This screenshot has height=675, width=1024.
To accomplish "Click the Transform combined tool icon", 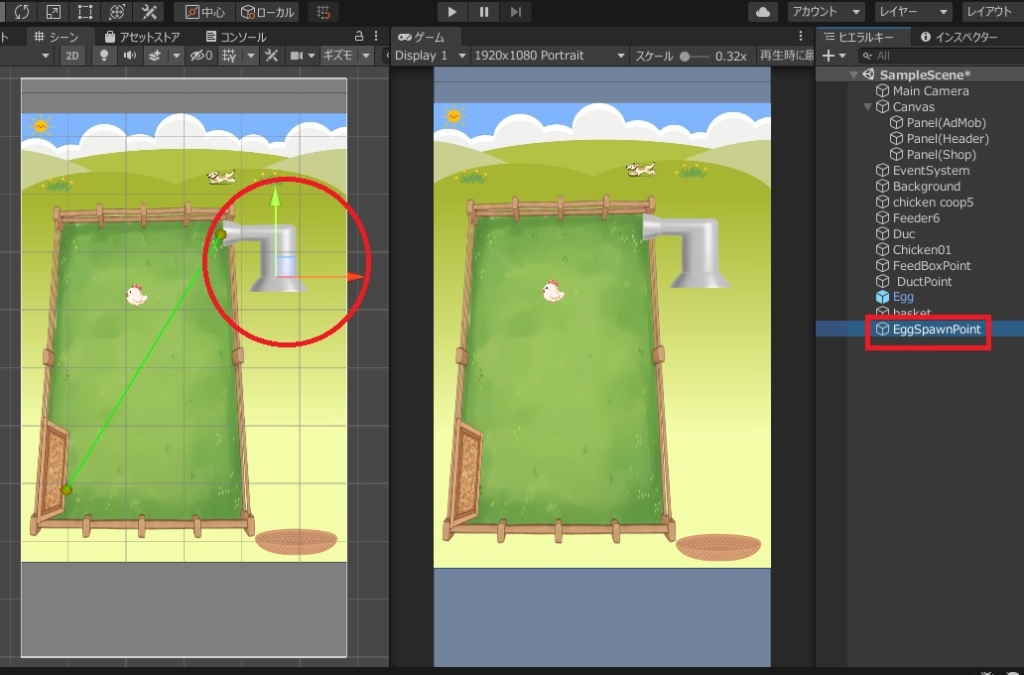I will (118, 12).
